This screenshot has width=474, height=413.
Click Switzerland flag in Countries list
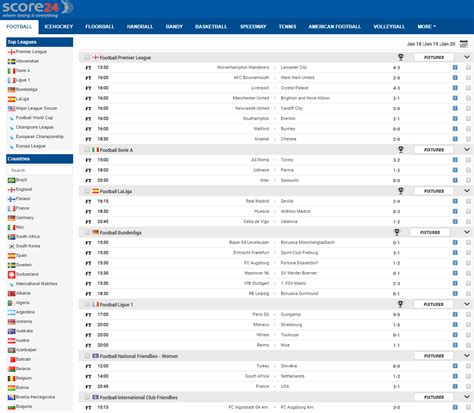(x=11, y=274)
